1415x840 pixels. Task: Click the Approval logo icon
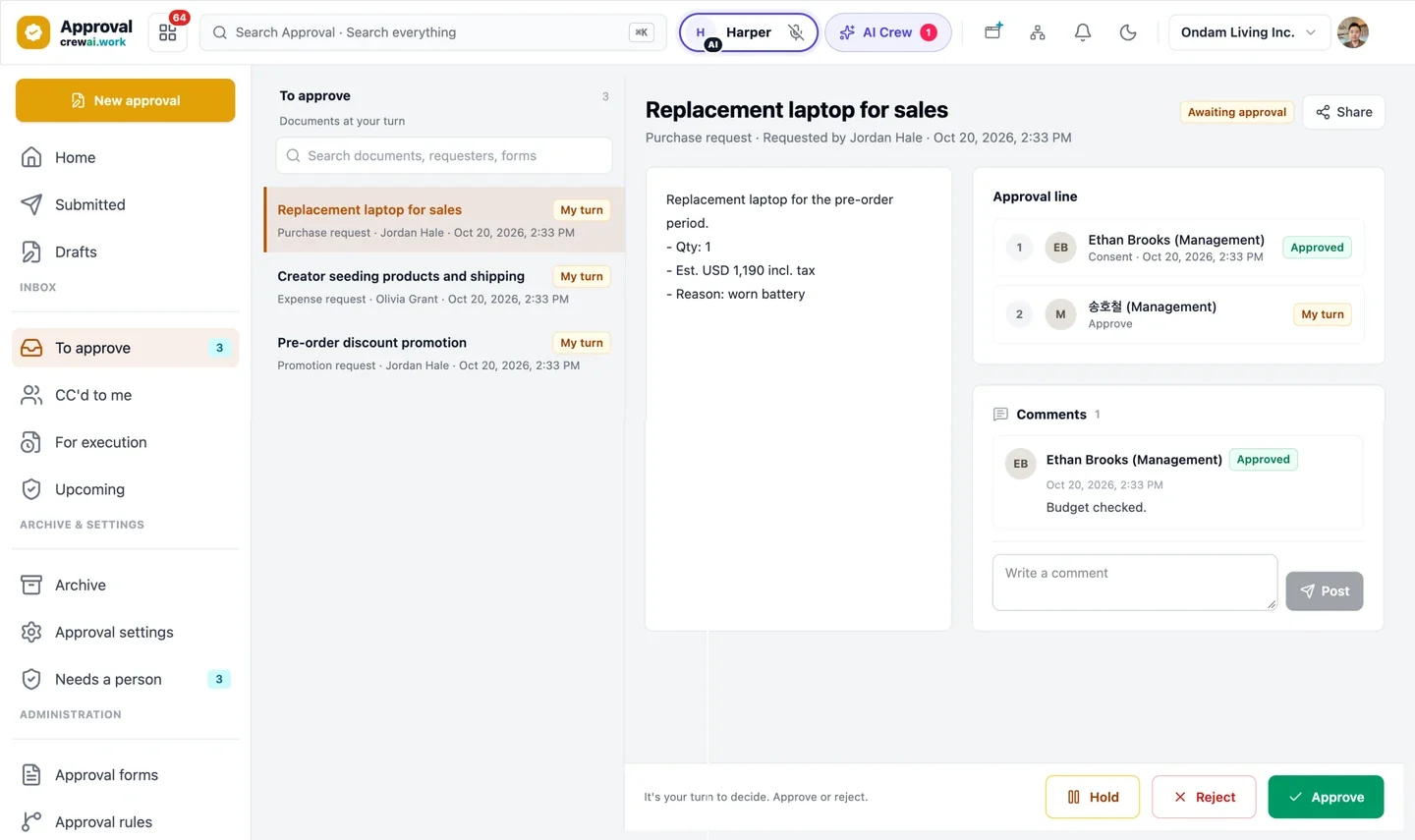(x=33, y=32)
